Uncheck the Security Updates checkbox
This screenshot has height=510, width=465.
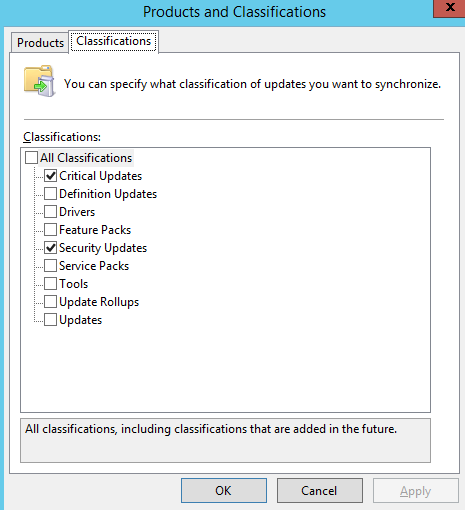pos(50,248)
